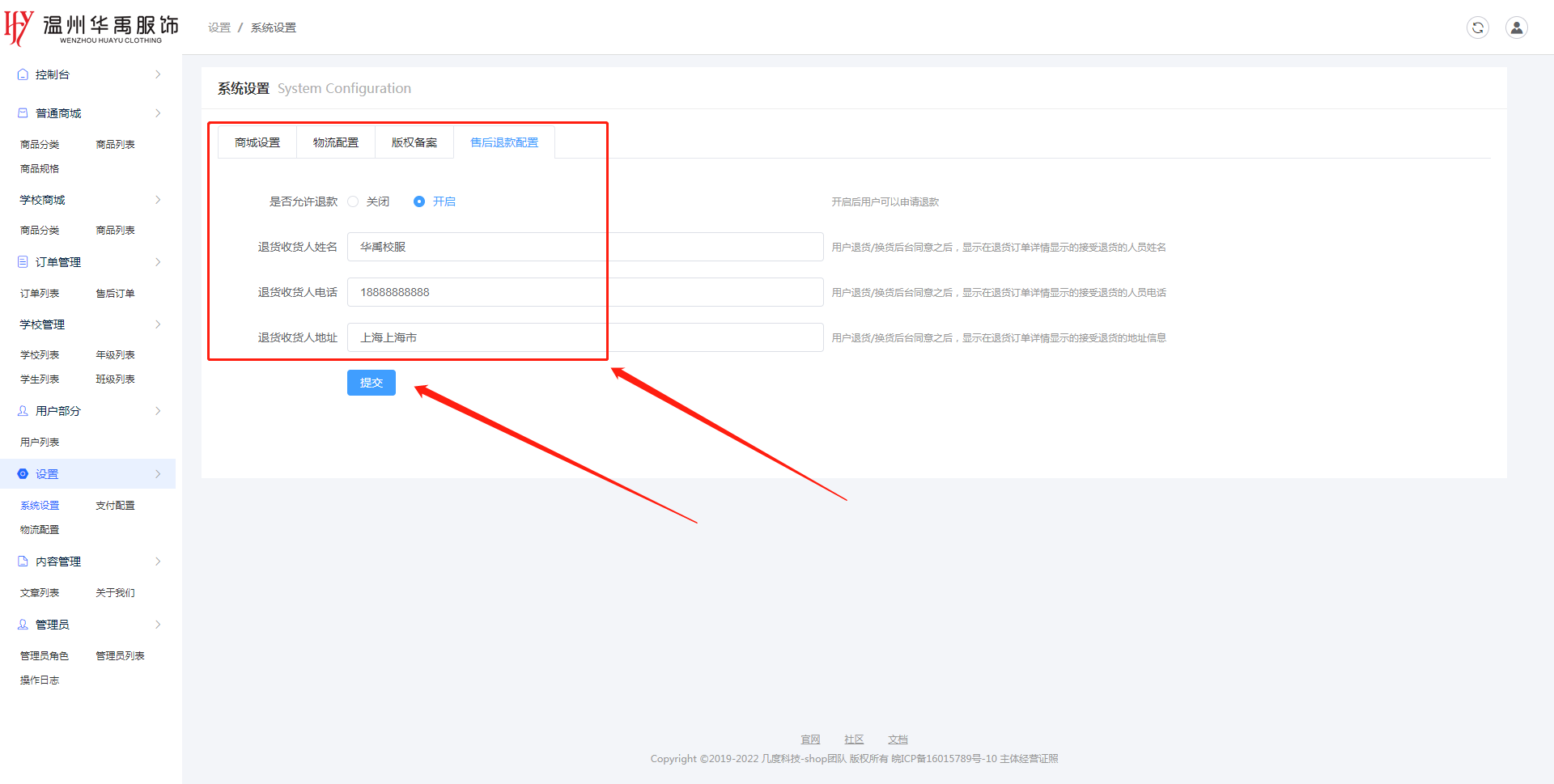The width and height of the screenshot is (1554, 784).
Task: Expand the 学校管理 chevron
Action: pyautogui.click(x=158, y=324)
